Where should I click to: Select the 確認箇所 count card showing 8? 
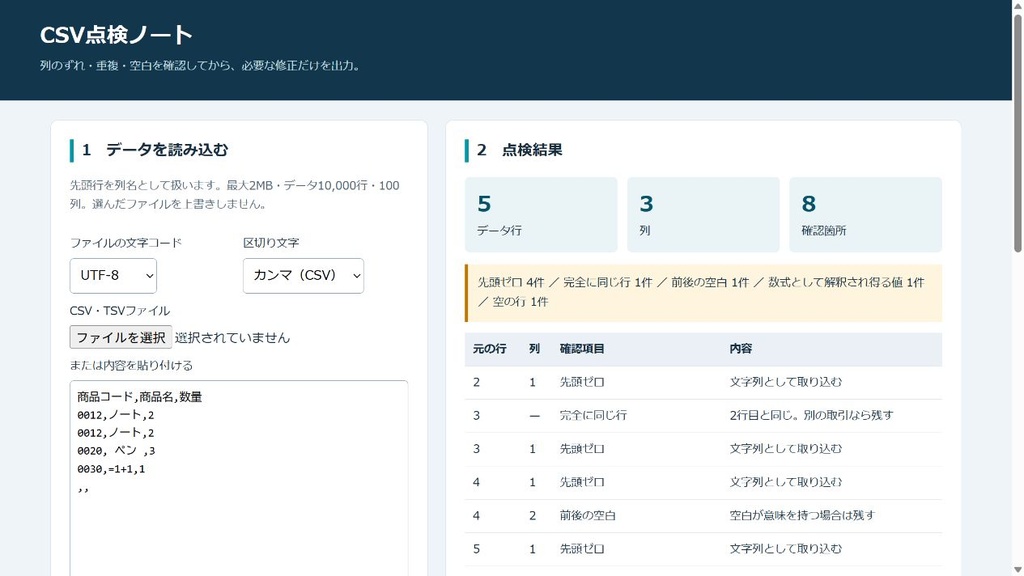865,214
